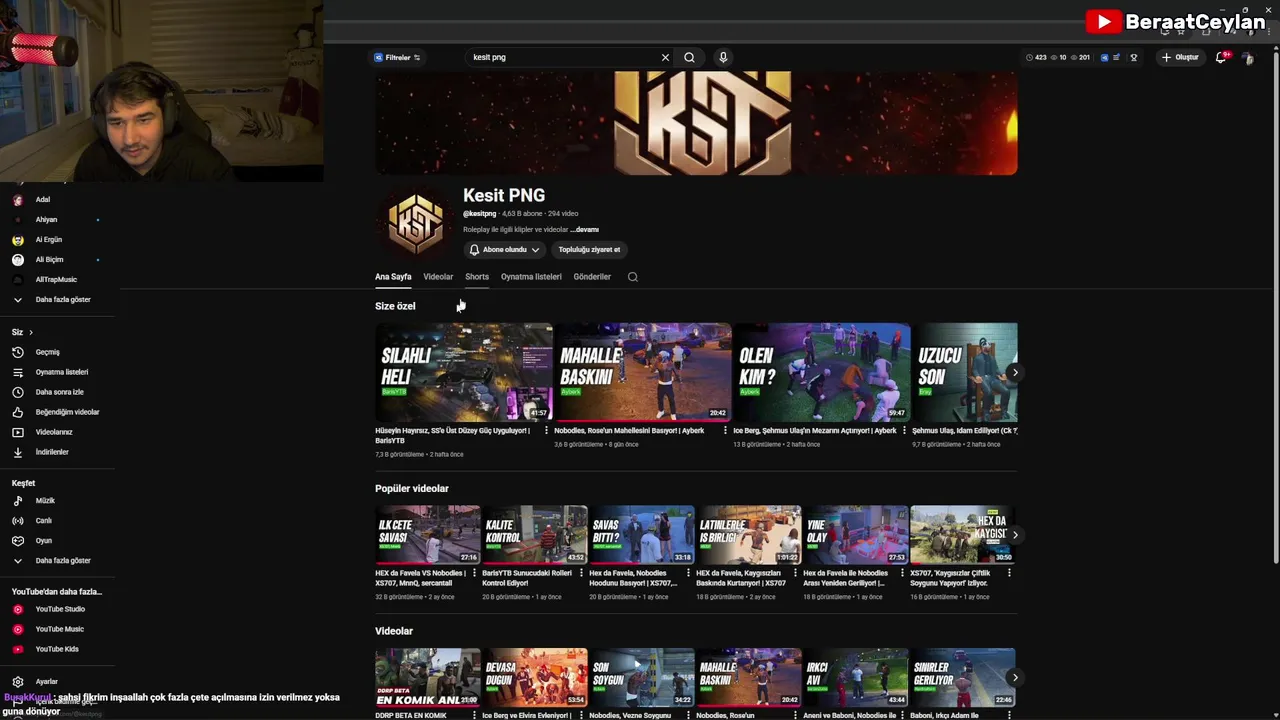Switch to the Oynatma listeleri tab

click(x=531, y=277)
